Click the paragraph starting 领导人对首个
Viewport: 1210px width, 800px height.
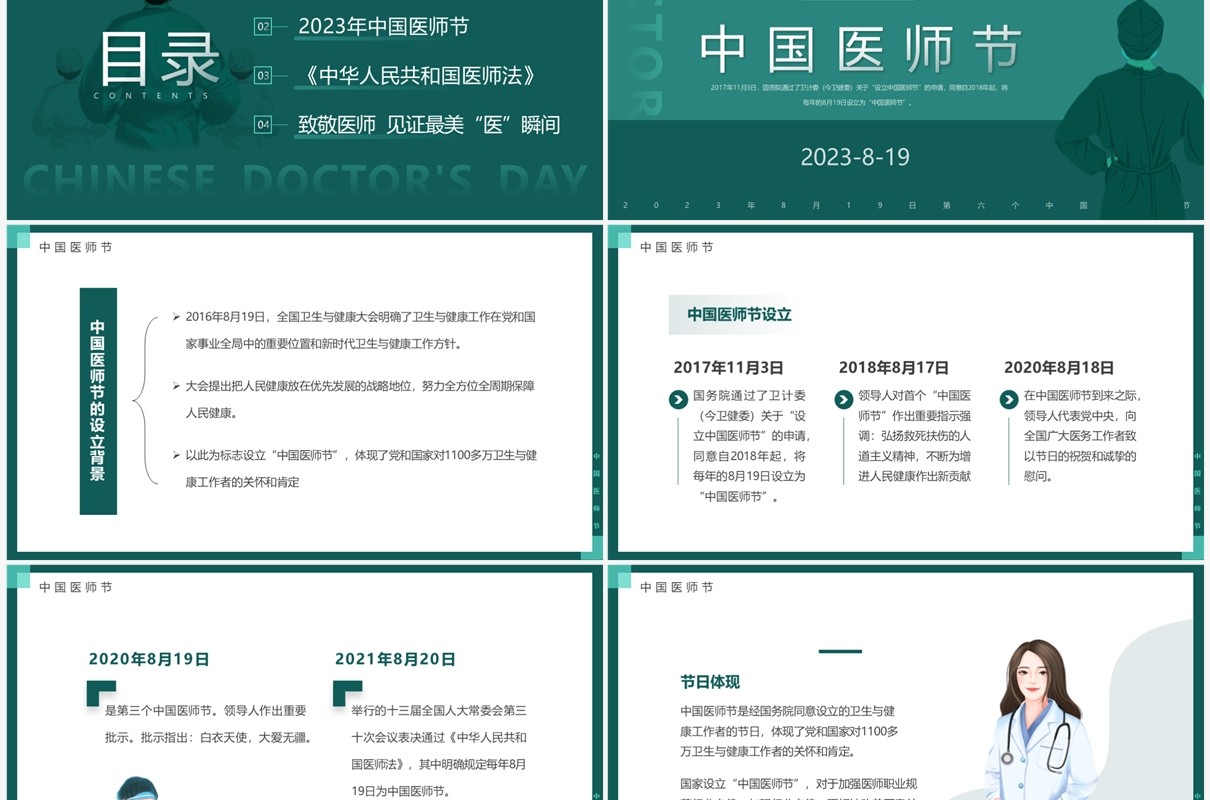(915, 436)
